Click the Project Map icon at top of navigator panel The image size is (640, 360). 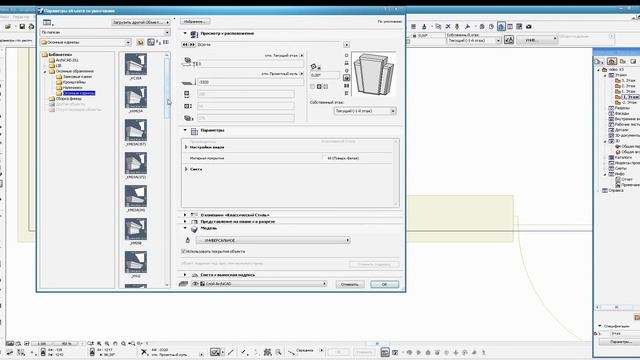pos(611,61)
